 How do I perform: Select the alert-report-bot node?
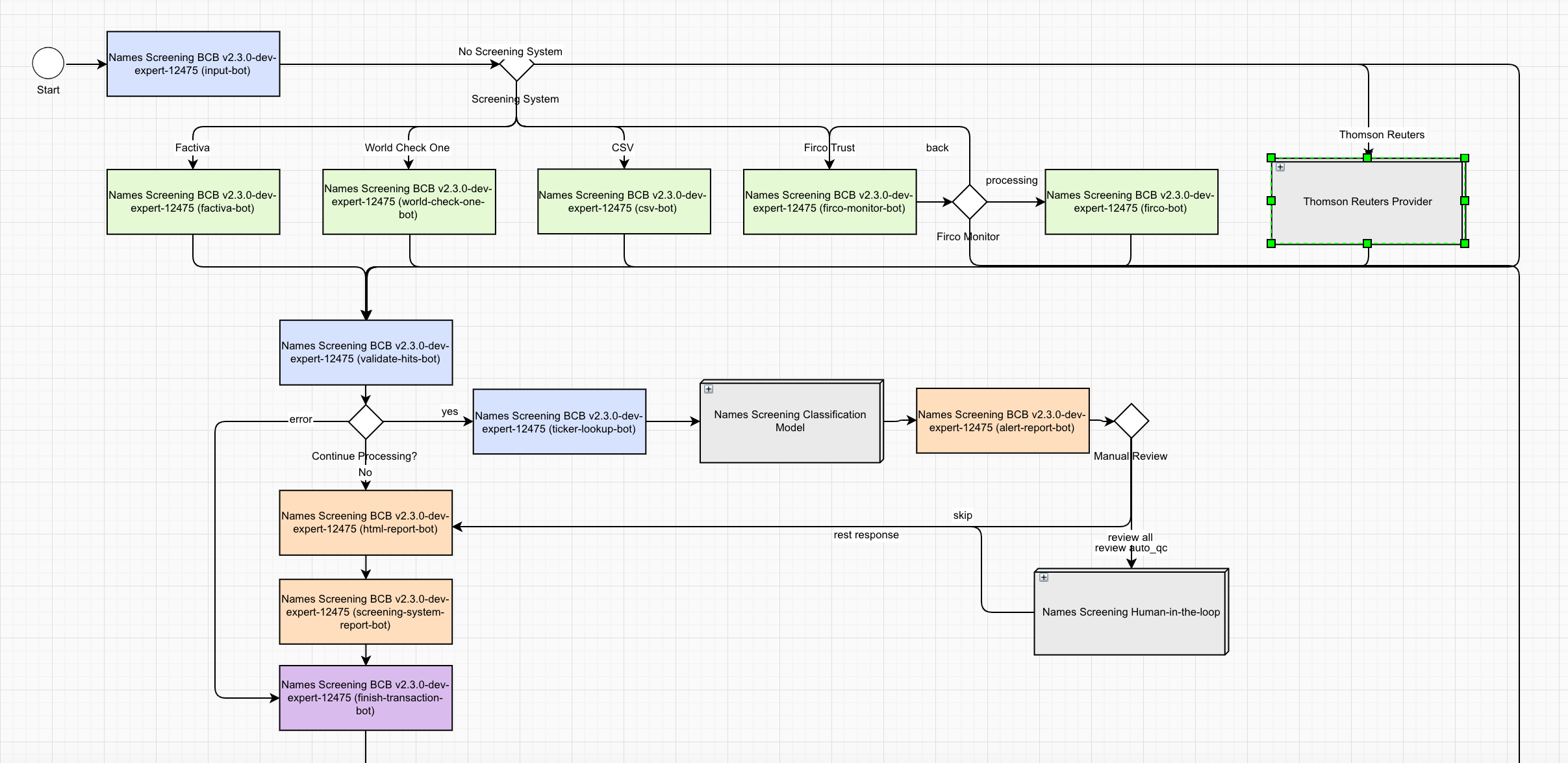click(1003, 421)
